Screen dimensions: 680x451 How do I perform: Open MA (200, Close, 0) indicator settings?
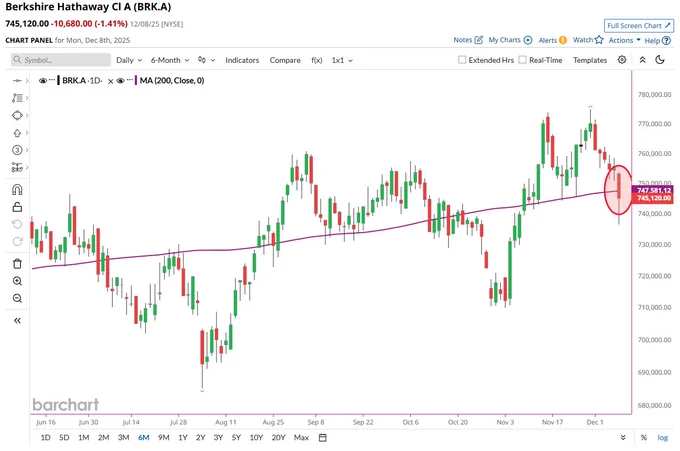tap(172, 81)
